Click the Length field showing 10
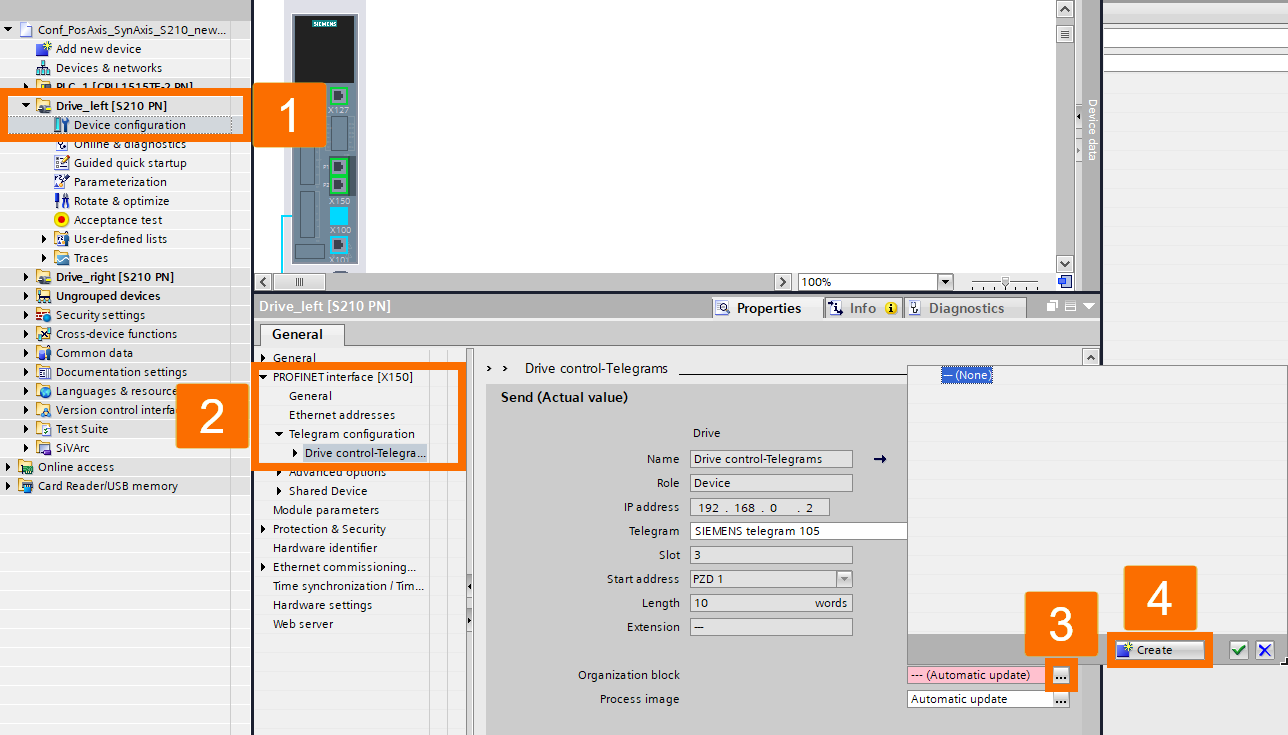This screenshot has height=735, width=1288. (x=771, y=603)
